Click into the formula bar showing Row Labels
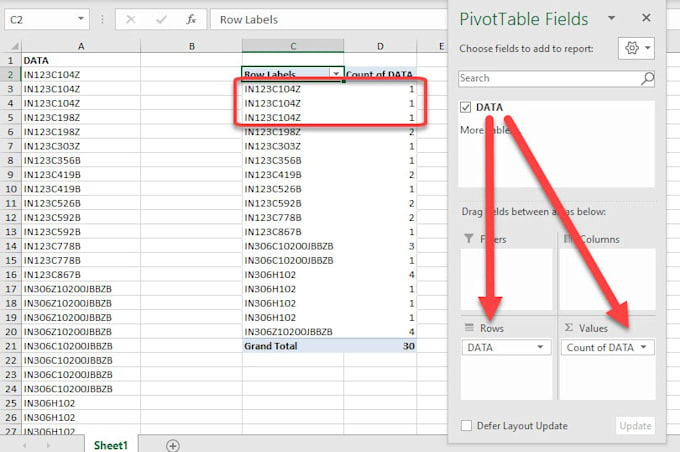 click(x=328, y=20)
